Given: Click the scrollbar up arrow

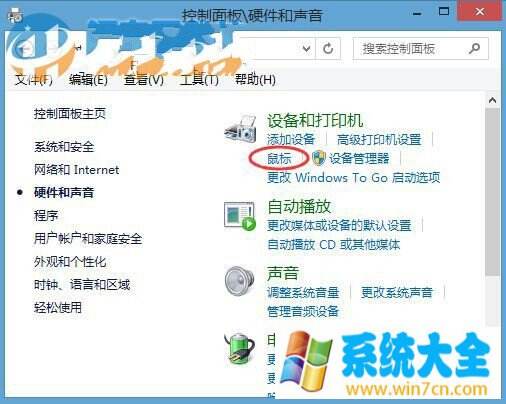Looking at the screenshot, I should (492, 100).
